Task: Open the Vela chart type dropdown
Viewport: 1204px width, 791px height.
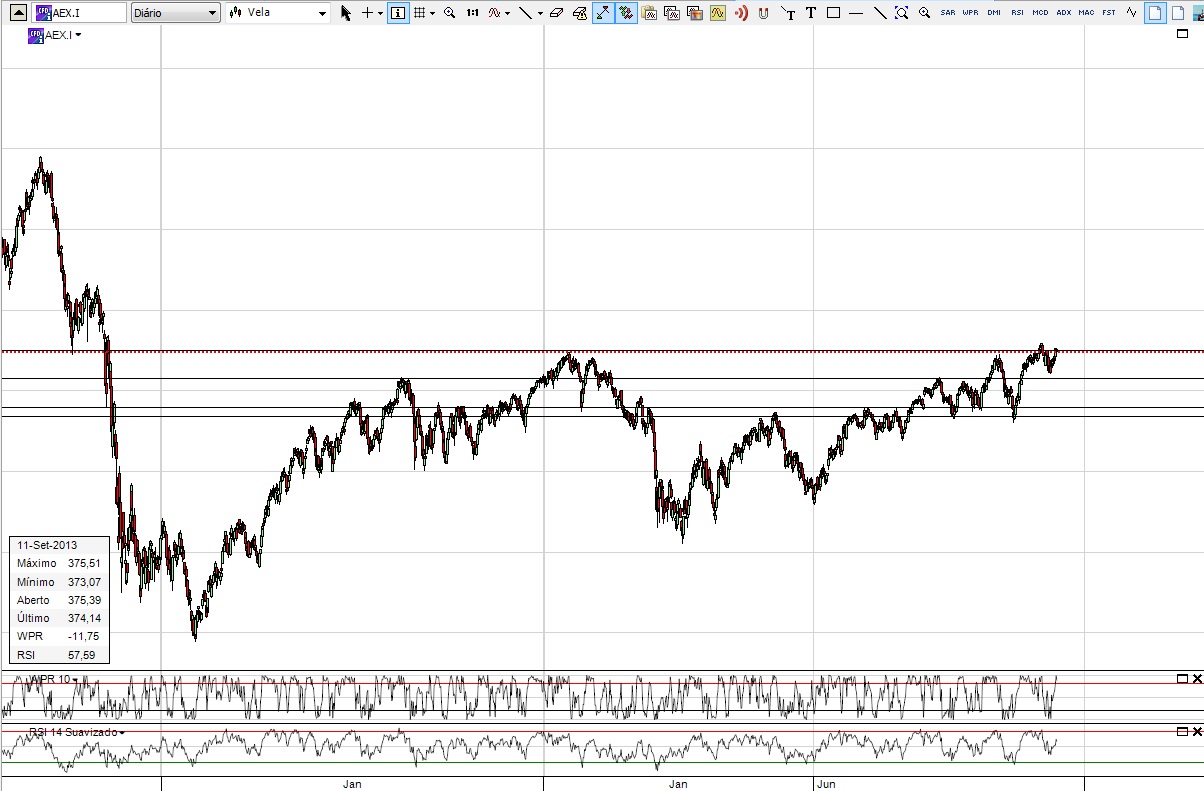Action: click(x=277, y=13)
